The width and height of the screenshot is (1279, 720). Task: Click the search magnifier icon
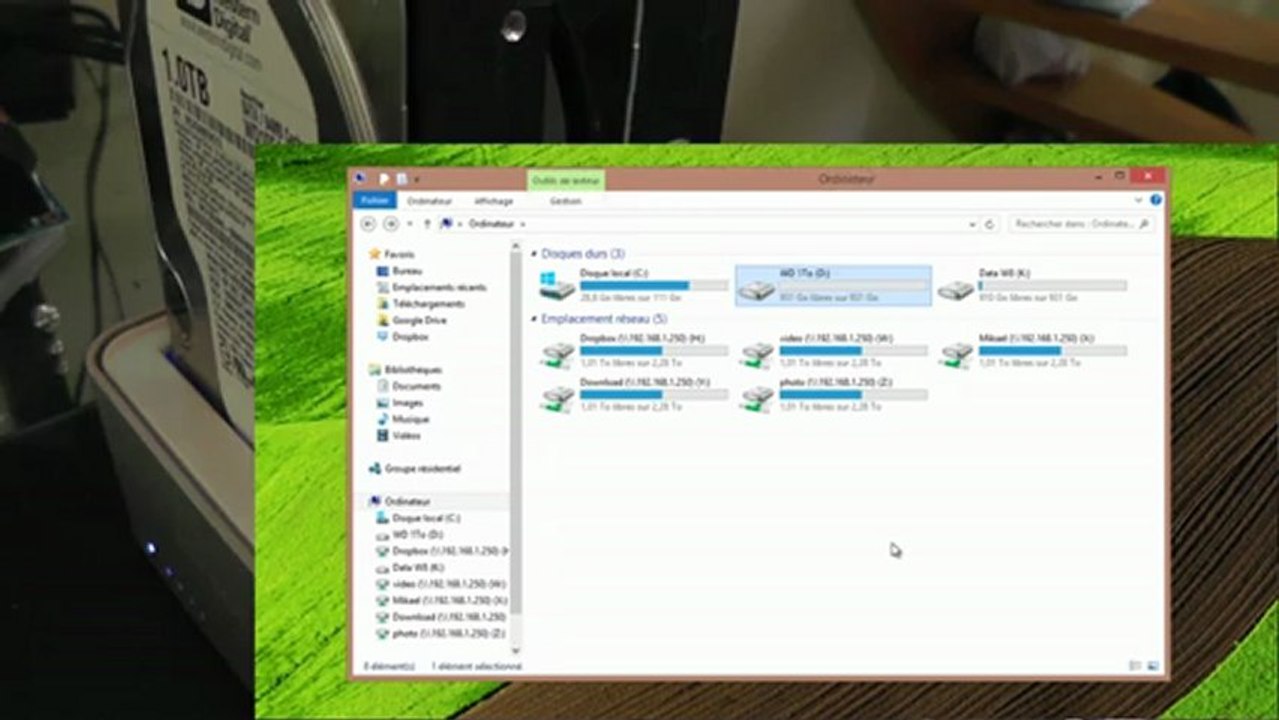coord(1144,224)
